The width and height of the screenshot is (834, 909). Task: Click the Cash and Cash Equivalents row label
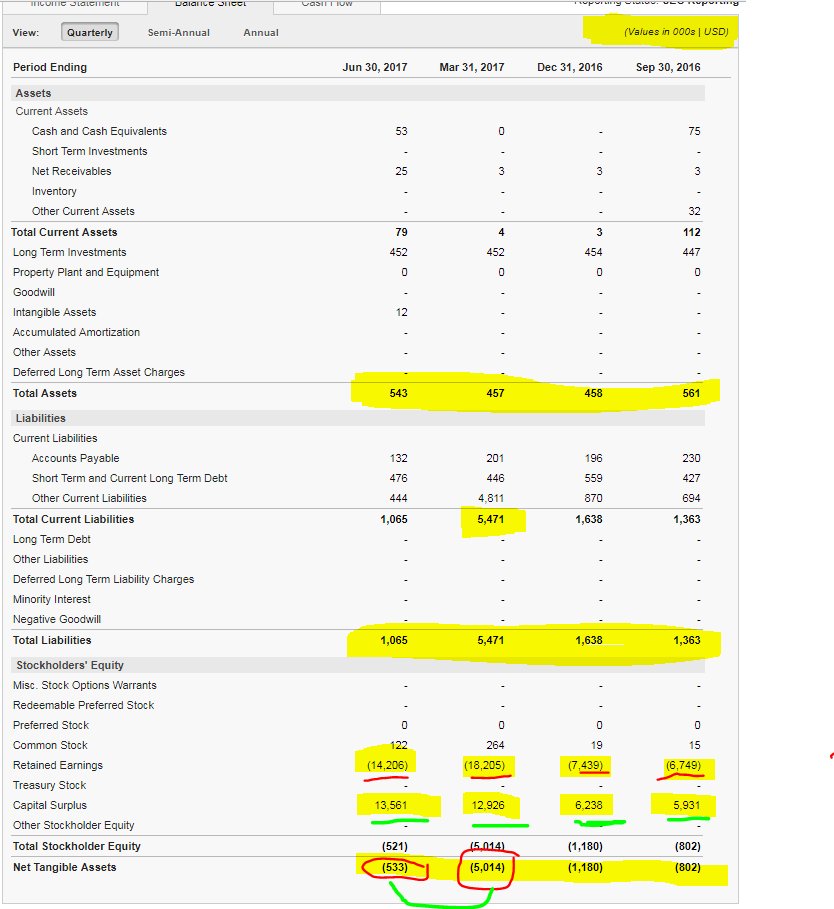tap(99, 131)
